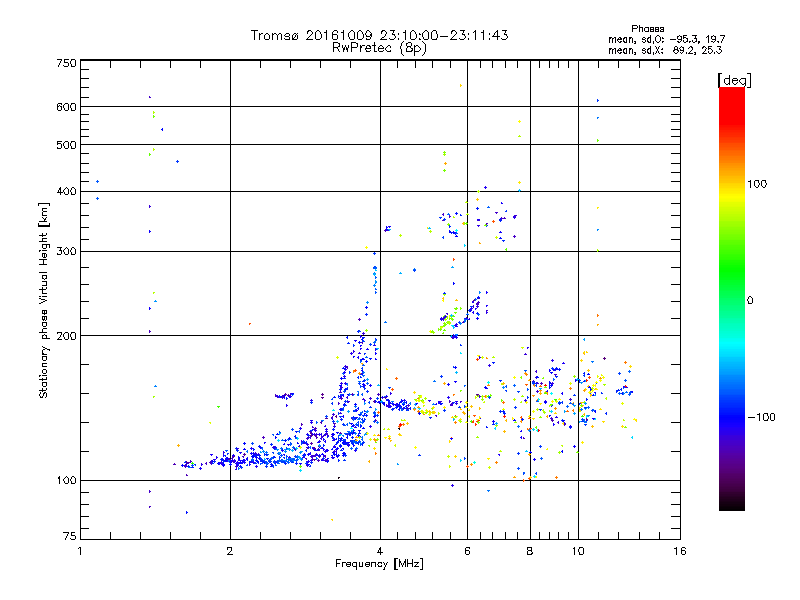Click the plot title "Tromsø 20161009 23:10:00-23:11:43"

coord(379,35)
